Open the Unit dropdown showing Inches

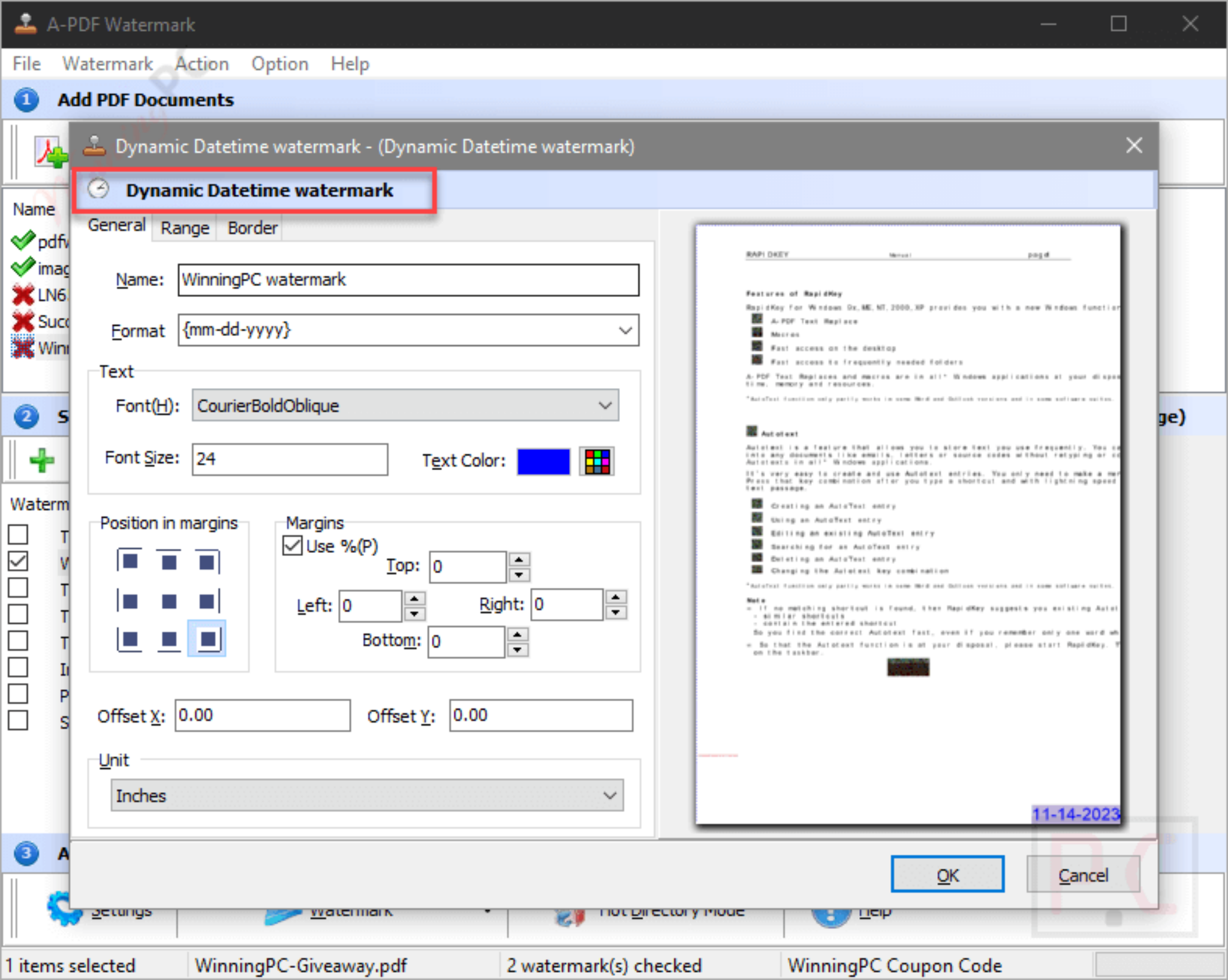coord(610,795)
